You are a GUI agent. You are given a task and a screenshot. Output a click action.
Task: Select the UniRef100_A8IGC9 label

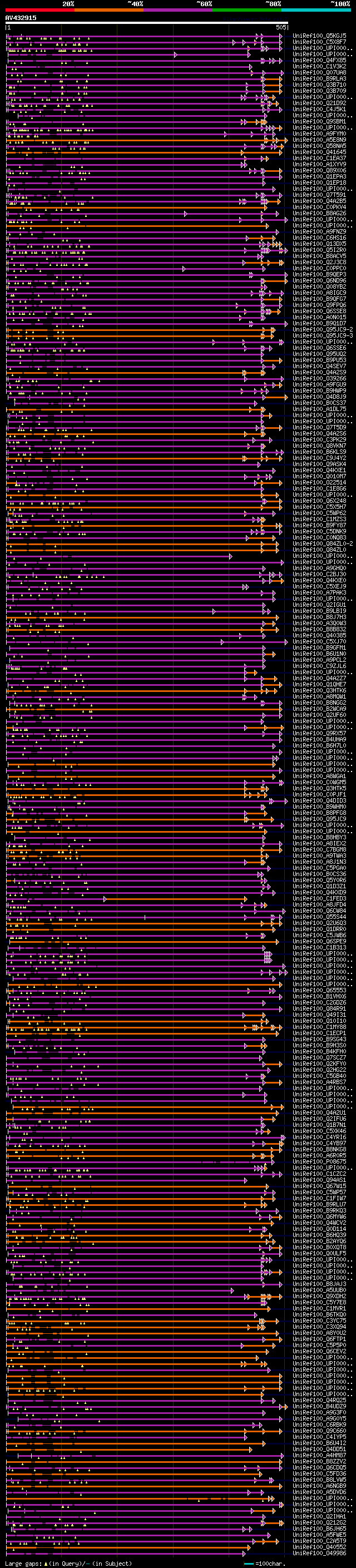tap(319, 293)
